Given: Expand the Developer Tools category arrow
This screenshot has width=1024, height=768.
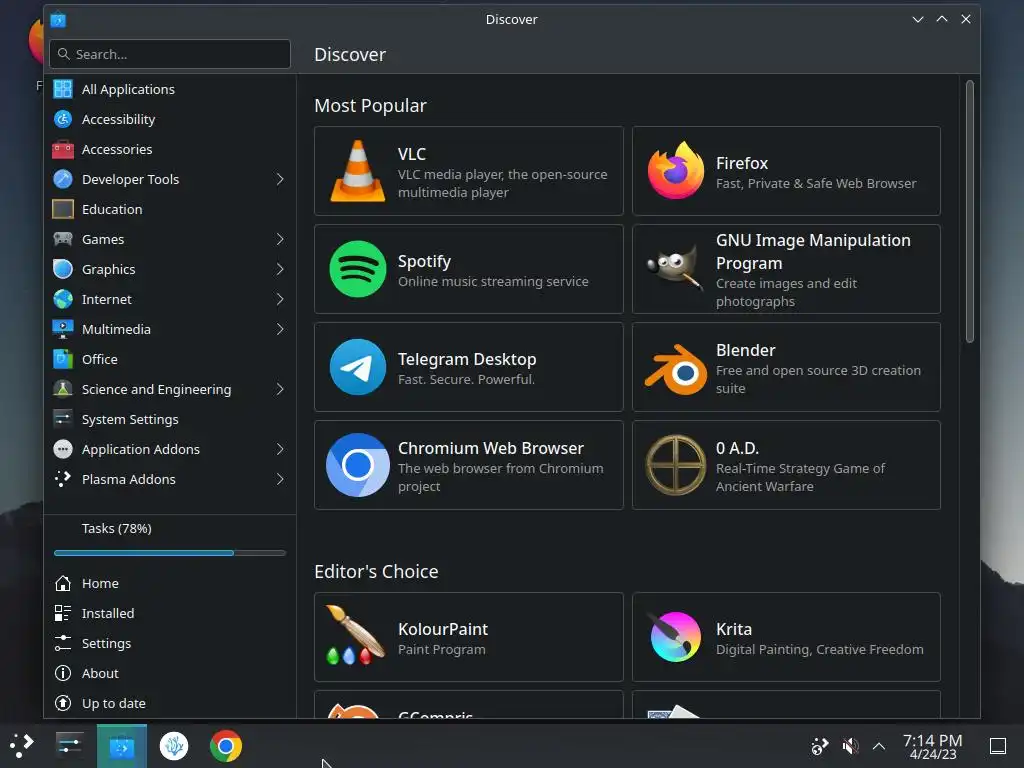Looking at the screenshot, I should [280, 179].
